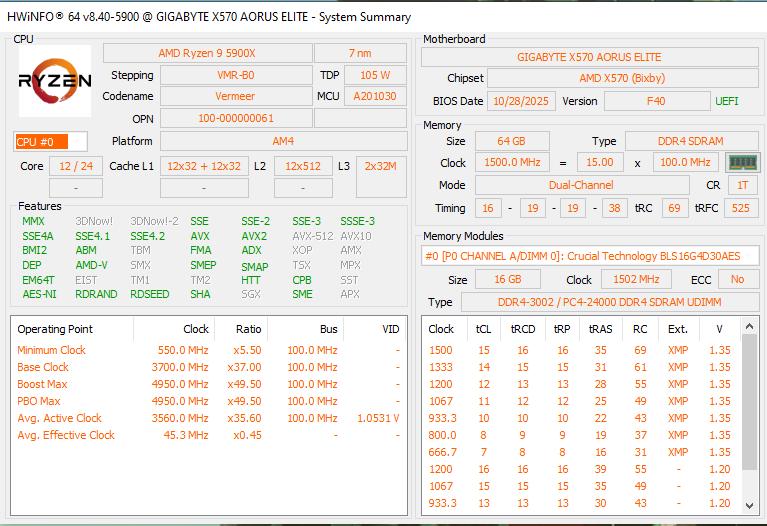This screenshot has height=526, width=767.
Task: Click the tRFC value 525
Action: (x=741, y=208)
